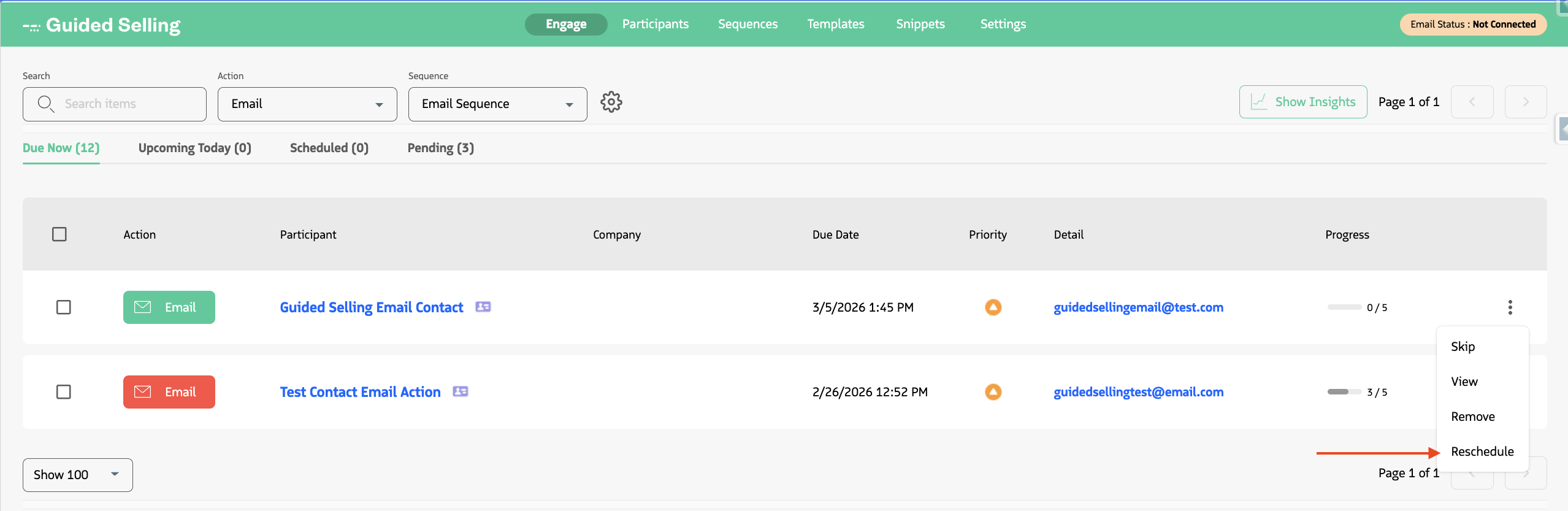Open the Show 100 page size dropdown

[78, 475]
